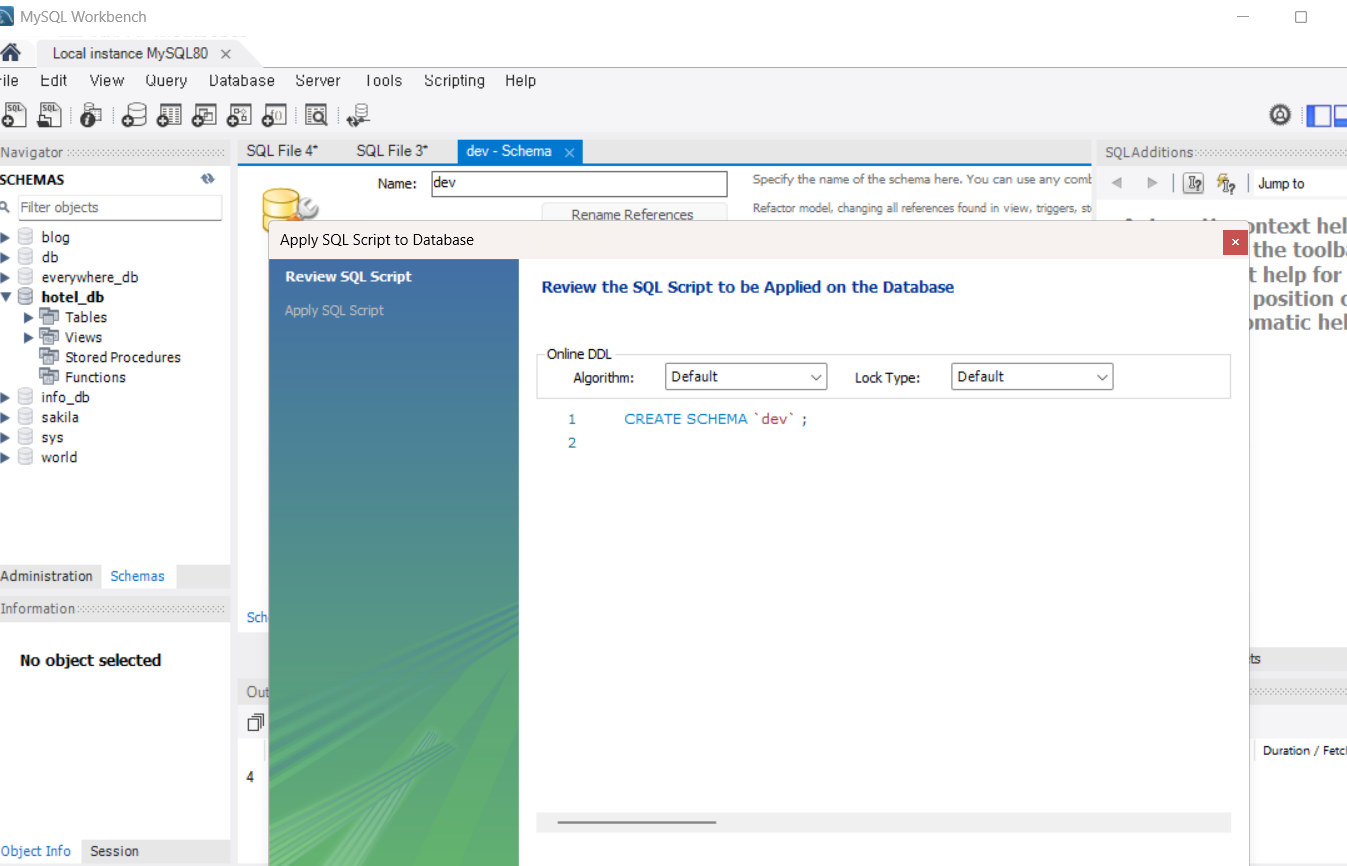Switch to the SQL File 3 tab
Image resolution: width=1347 pixels, height=866 pixels.
(392, 151)
